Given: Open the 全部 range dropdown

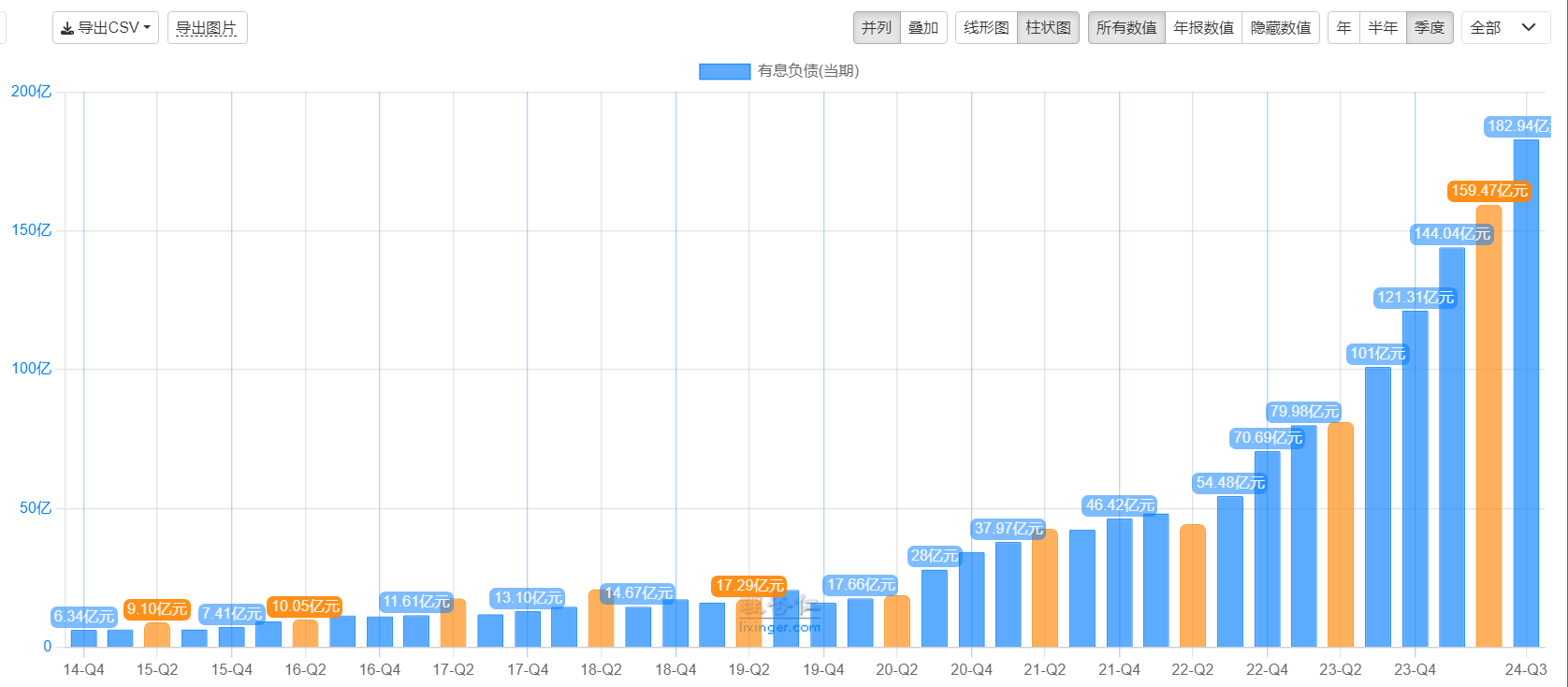Looking at the screenshot, I should (x=1505, y=28).
